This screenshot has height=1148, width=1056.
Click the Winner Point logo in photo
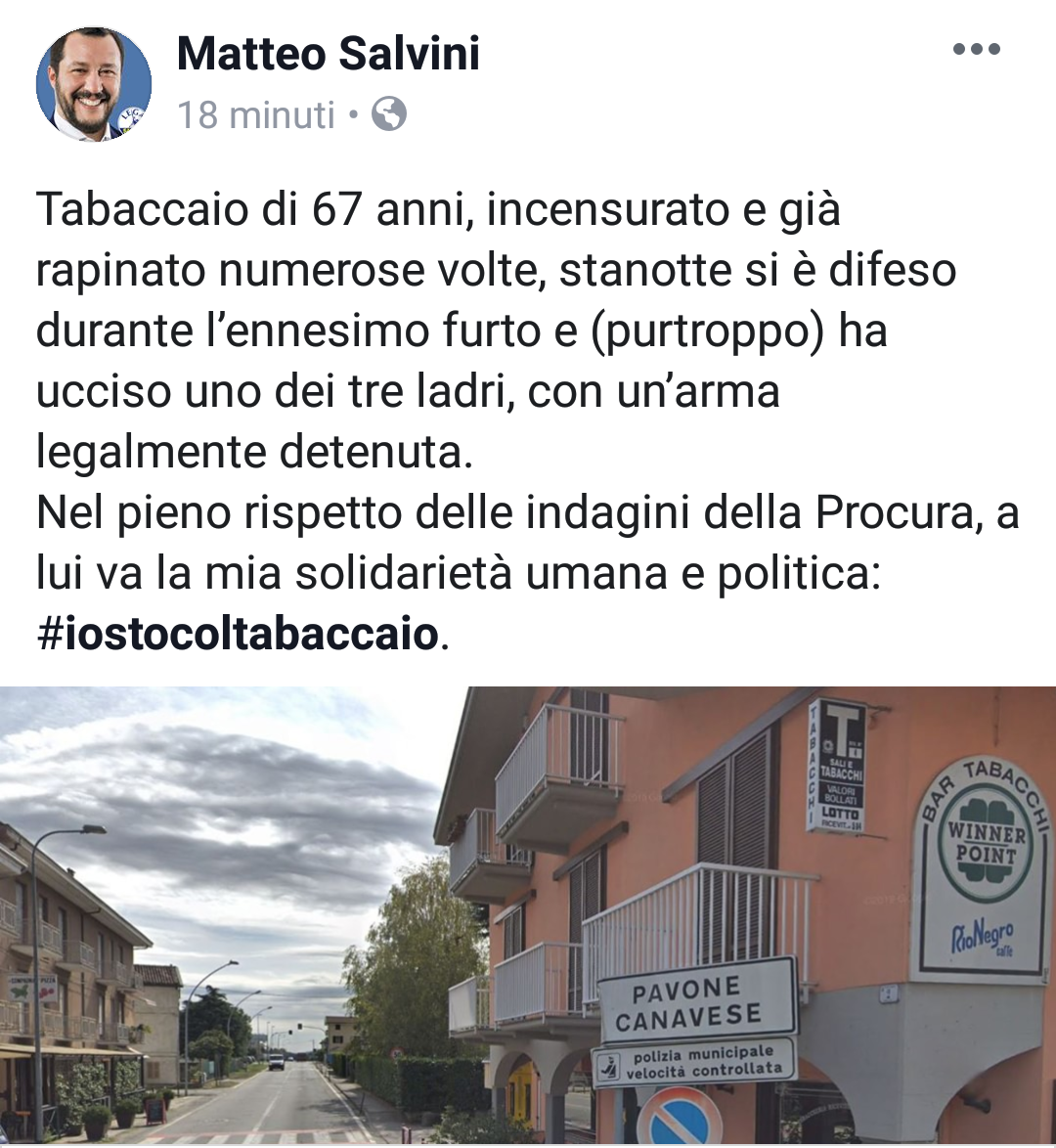[986, 840]
